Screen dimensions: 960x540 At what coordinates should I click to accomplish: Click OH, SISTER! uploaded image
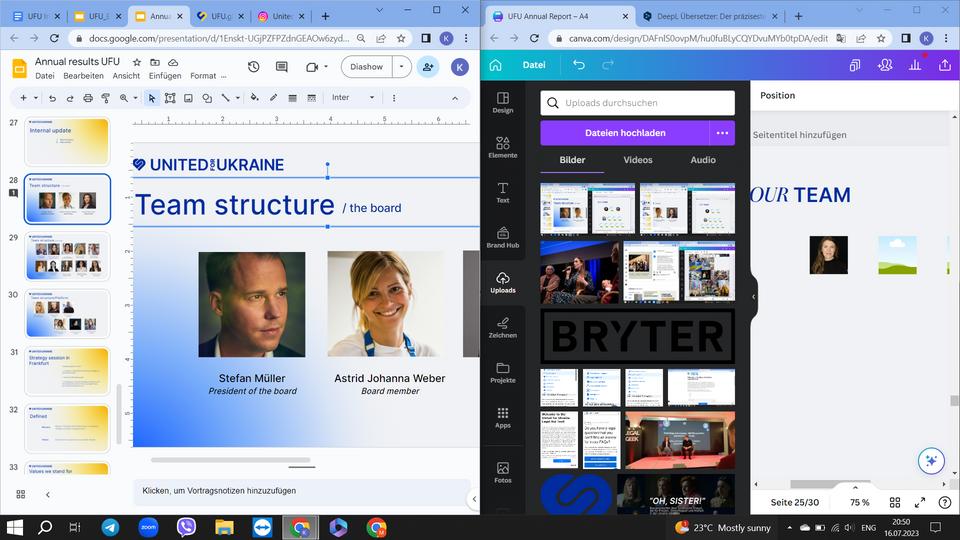tap(676, 494)
